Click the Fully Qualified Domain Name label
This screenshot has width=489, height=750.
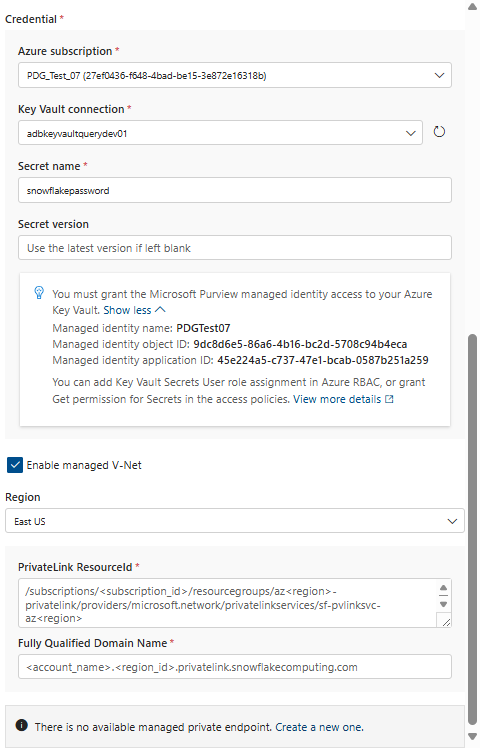tap(92, 643)
